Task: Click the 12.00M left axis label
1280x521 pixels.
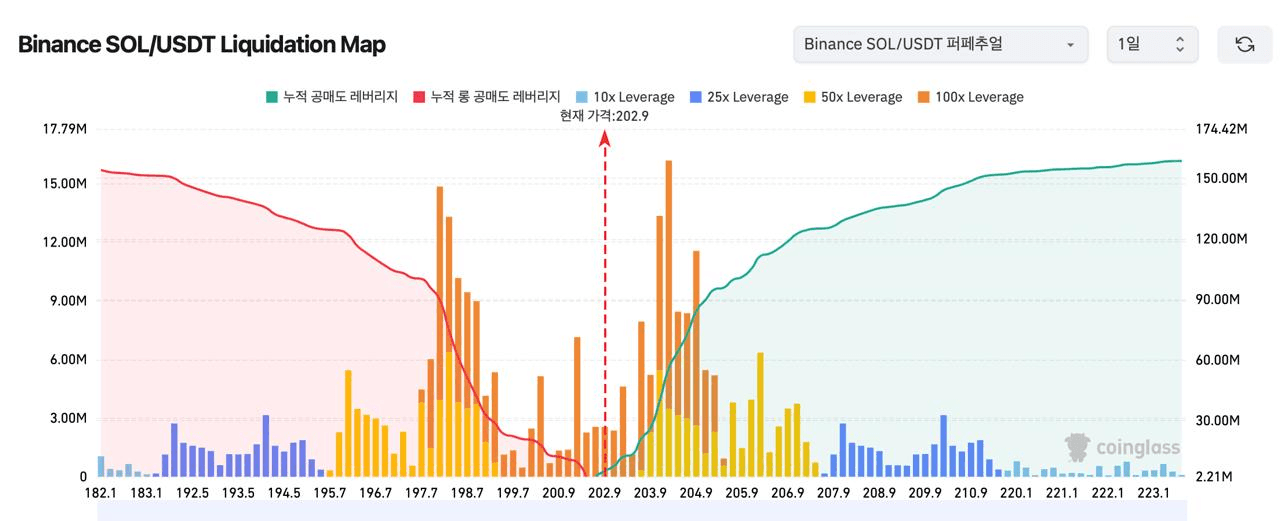Action: click(x=66, y=242)
